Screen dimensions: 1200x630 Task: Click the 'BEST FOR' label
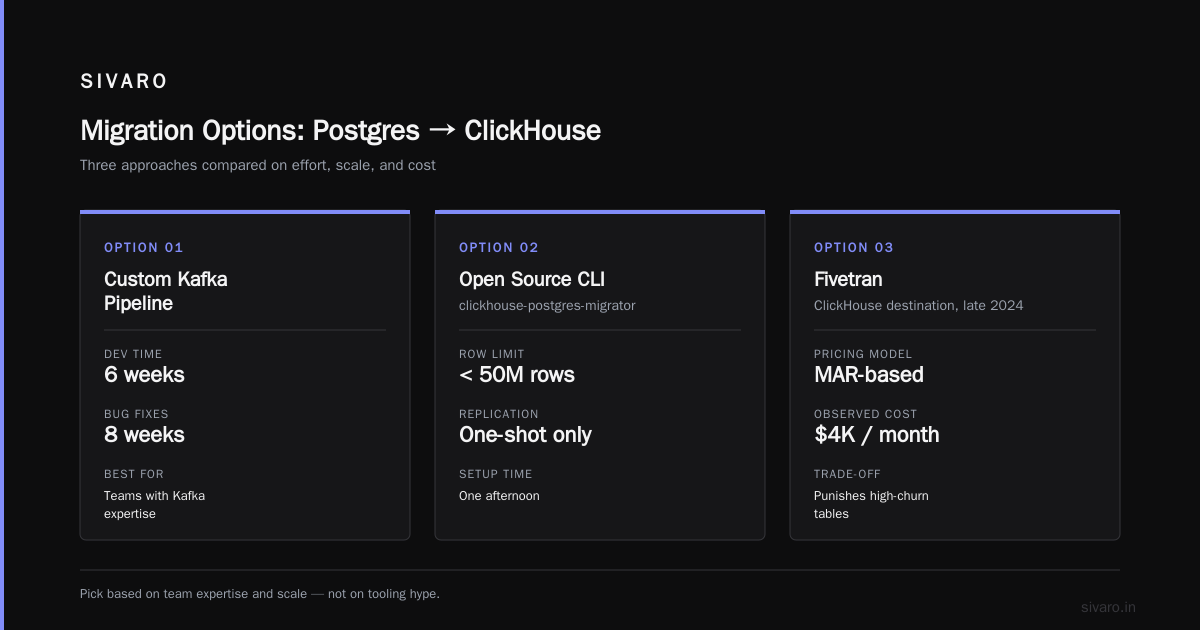coord(134,474)
